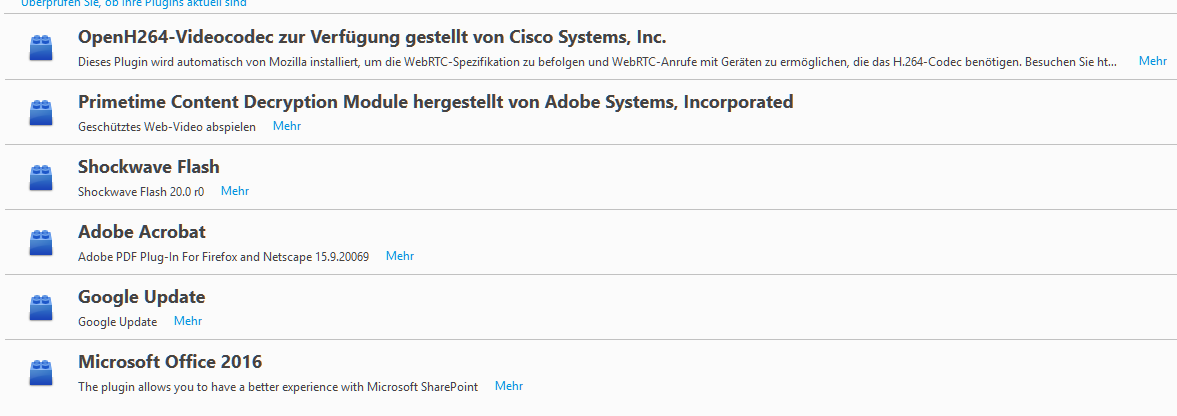This screenshot has width=1177, height=416.
Task: Click the OpenH264-Videocodec plugin brick icon
Action: [x=41, y=48]
